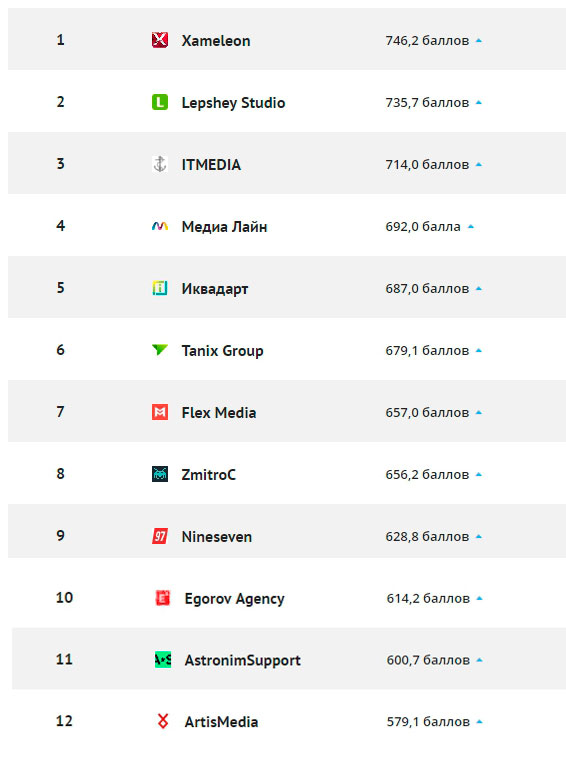The width and height of the screenshot is (566, 759).
Task: Click the ZmitroC dark pixel logo
Action: (160, 474)
